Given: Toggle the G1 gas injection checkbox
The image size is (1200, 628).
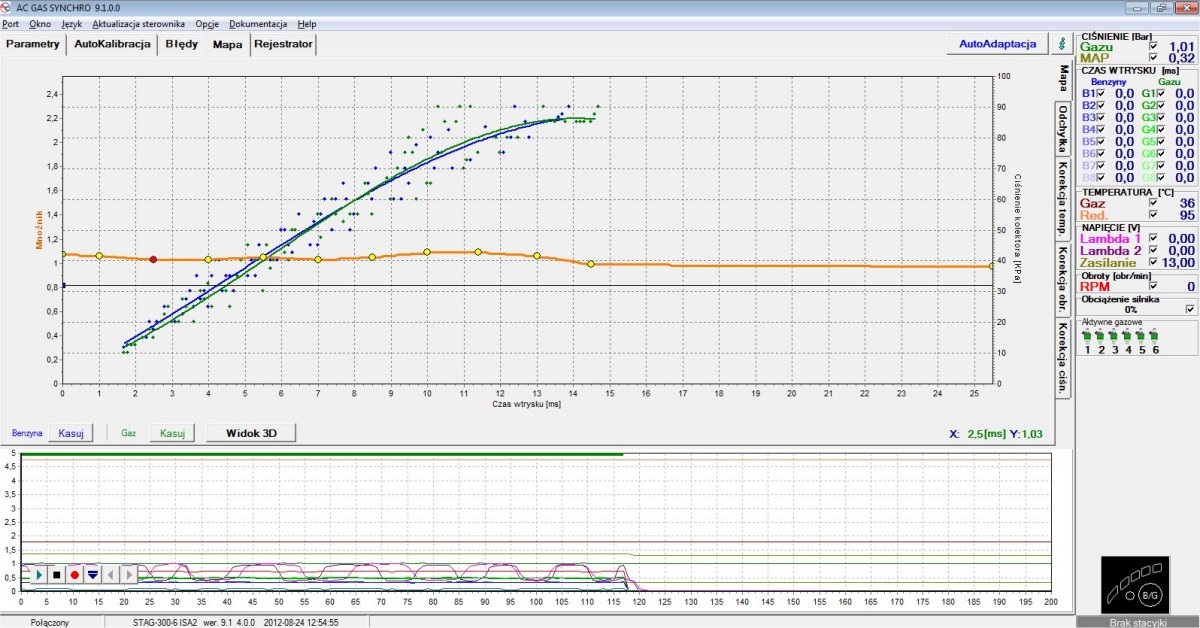Looking at the screenshot, I should tap(1161, 93).
